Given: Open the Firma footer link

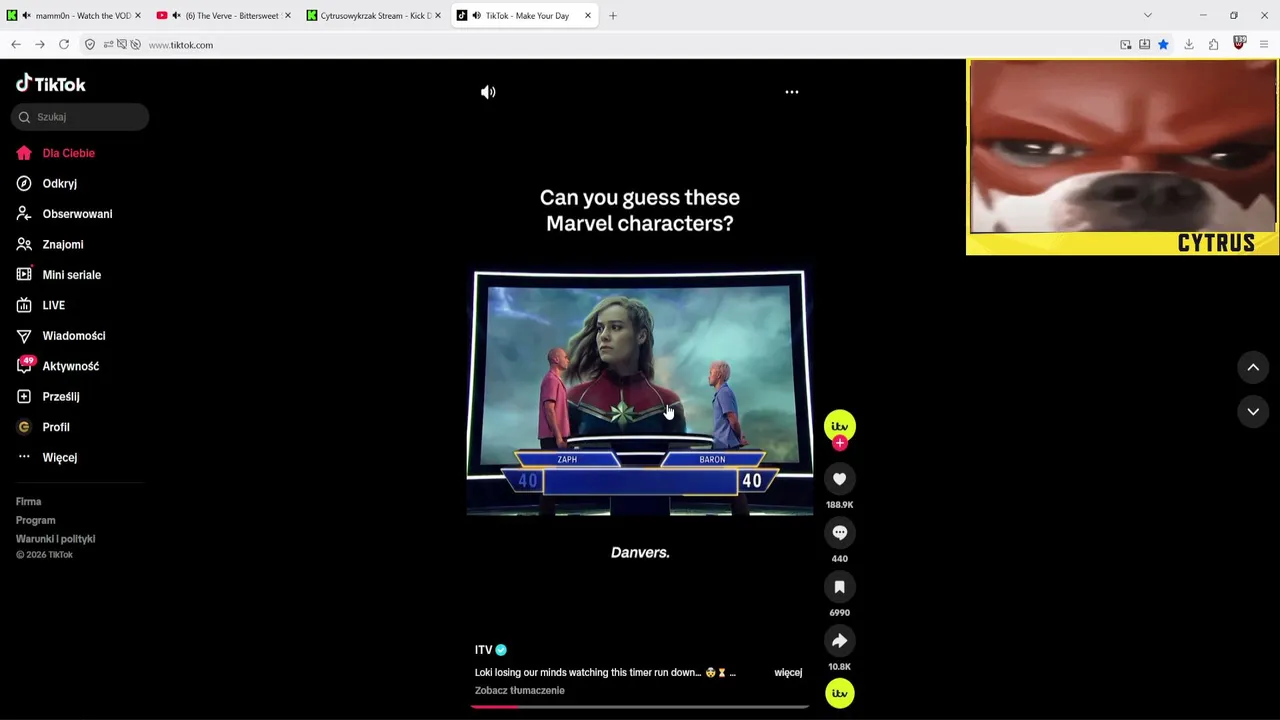Looking at the screenshot, I should point(28,502).
